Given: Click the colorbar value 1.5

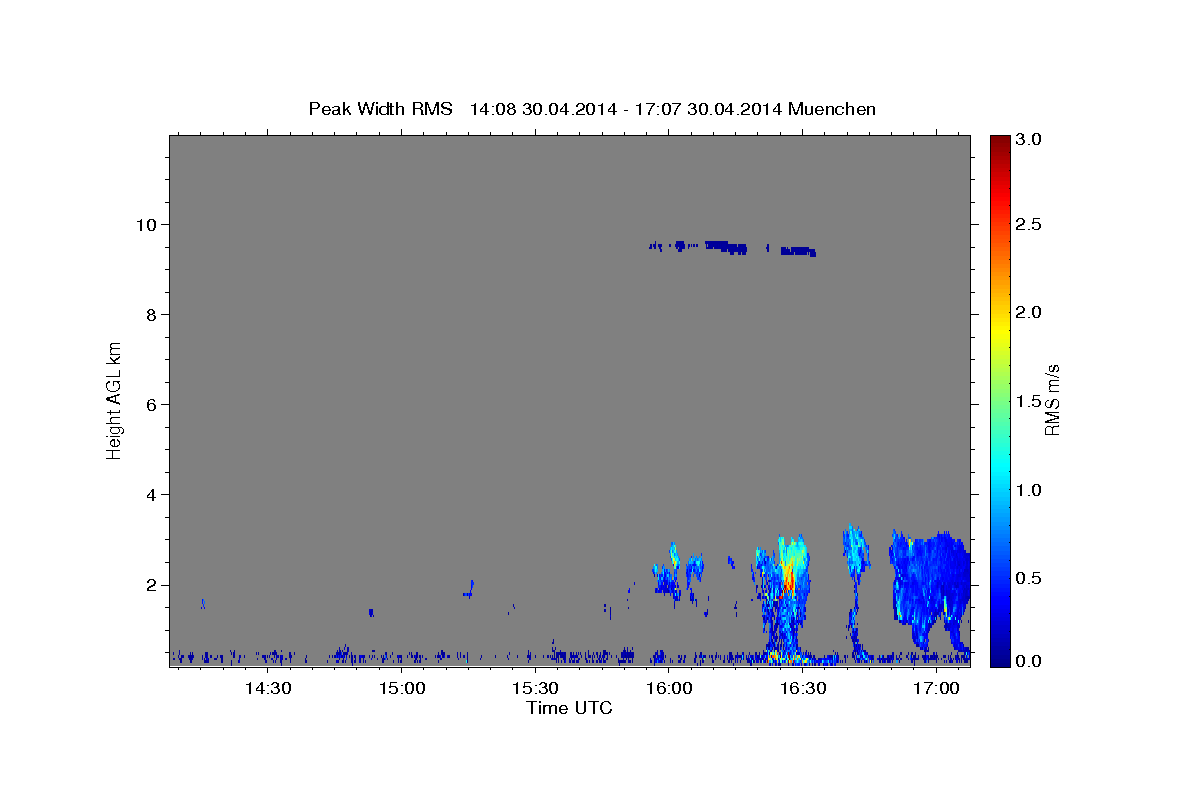Looking at the screenshot, I should 1029,401.
